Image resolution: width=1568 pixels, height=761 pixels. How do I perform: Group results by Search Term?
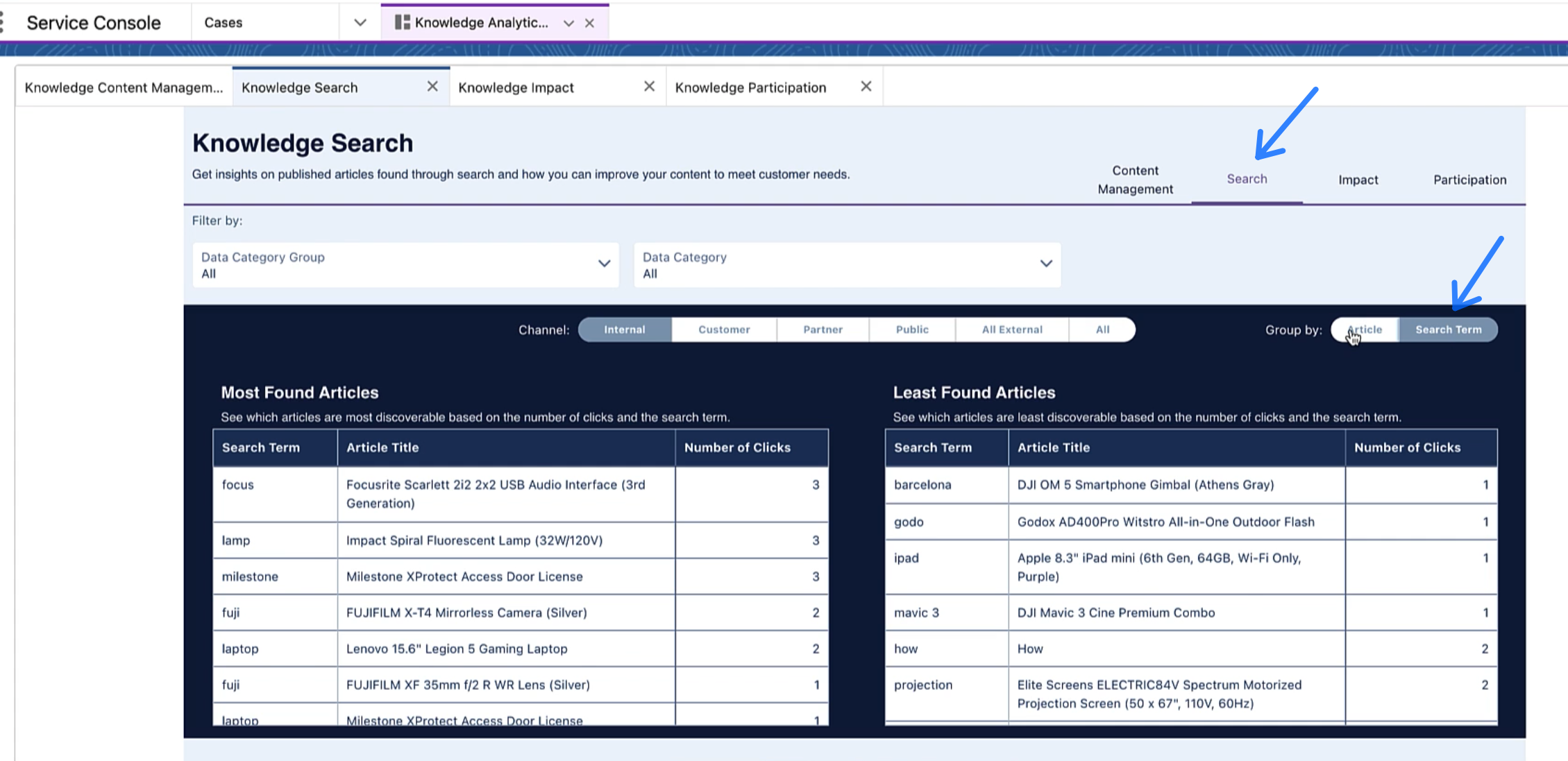click(x=1448, y=330)
